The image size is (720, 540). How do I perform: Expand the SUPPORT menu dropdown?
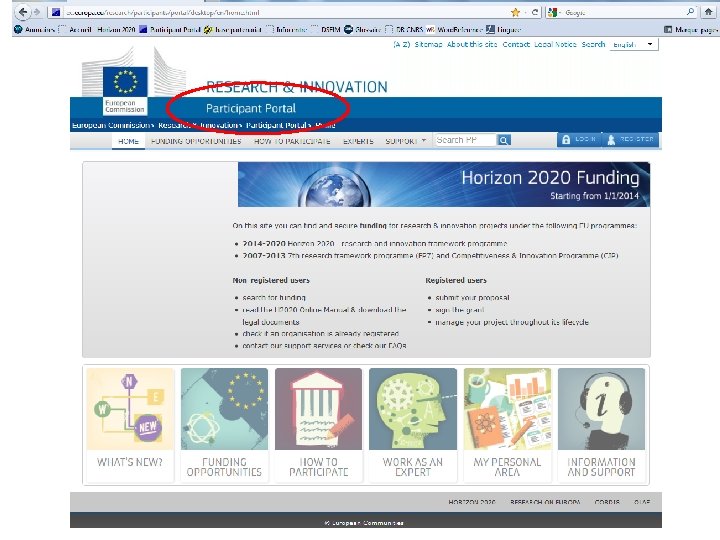(x=405, y=141)
